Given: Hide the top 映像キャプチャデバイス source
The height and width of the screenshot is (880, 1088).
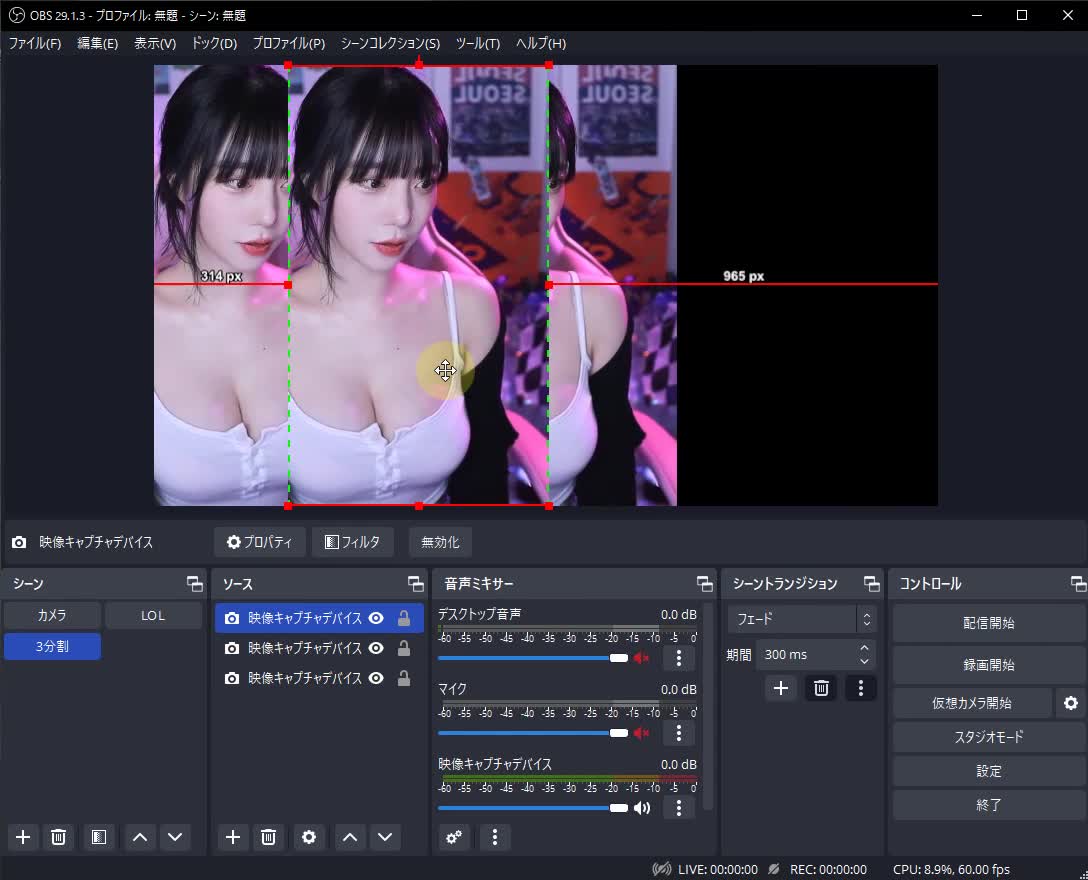Looking at the screenshot, I should (x=375, y=618).
